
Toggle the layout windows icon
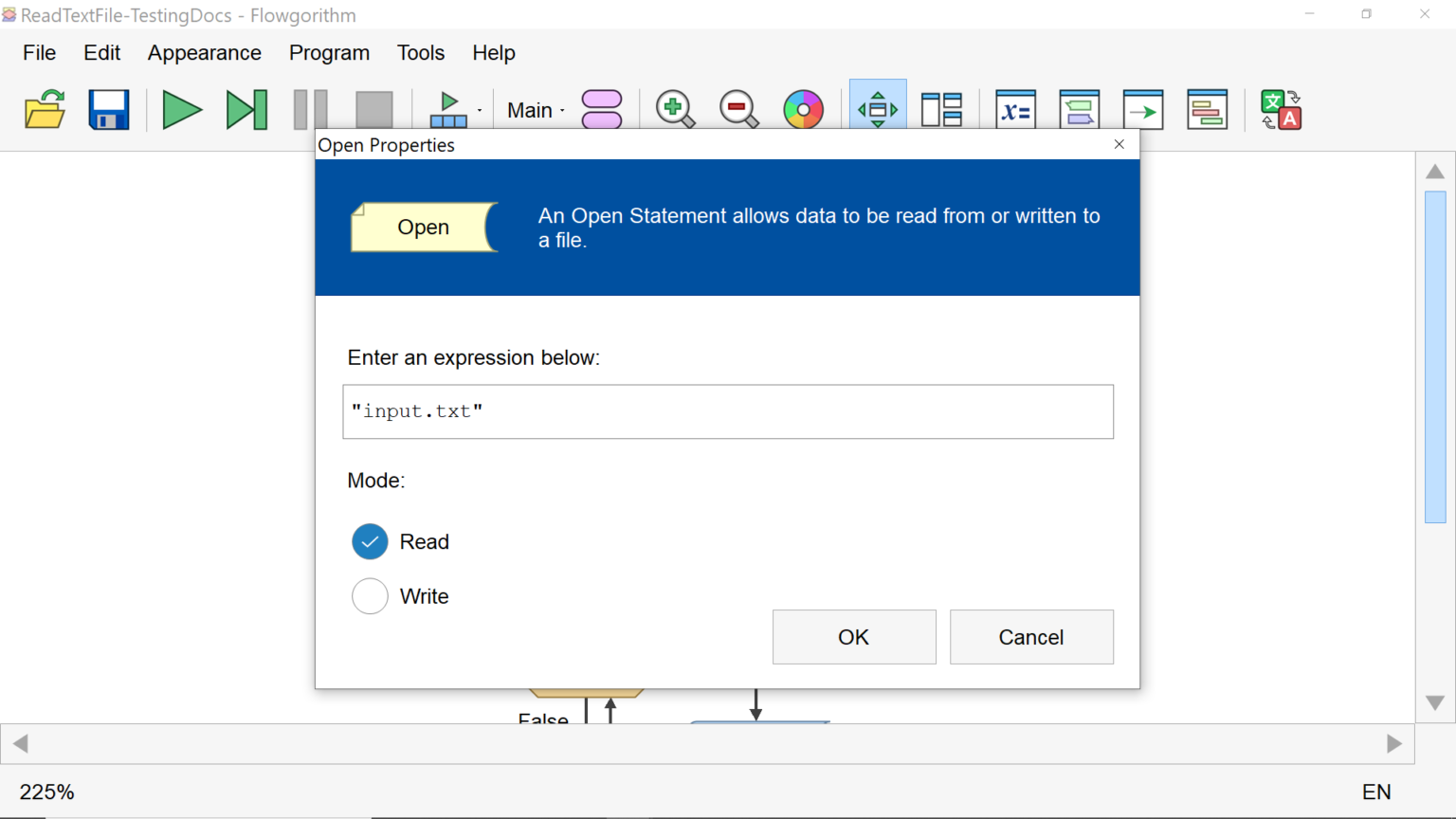tap(941, 110)
